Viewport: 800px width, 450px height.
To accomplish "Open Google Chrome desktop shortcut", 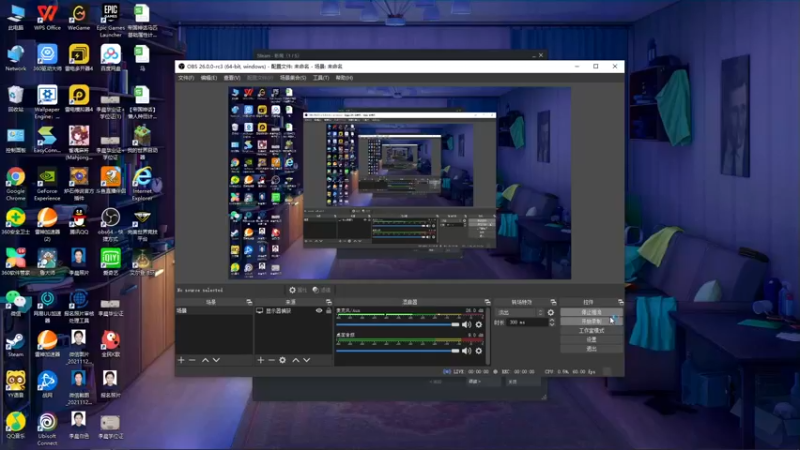I will (15, 184).
